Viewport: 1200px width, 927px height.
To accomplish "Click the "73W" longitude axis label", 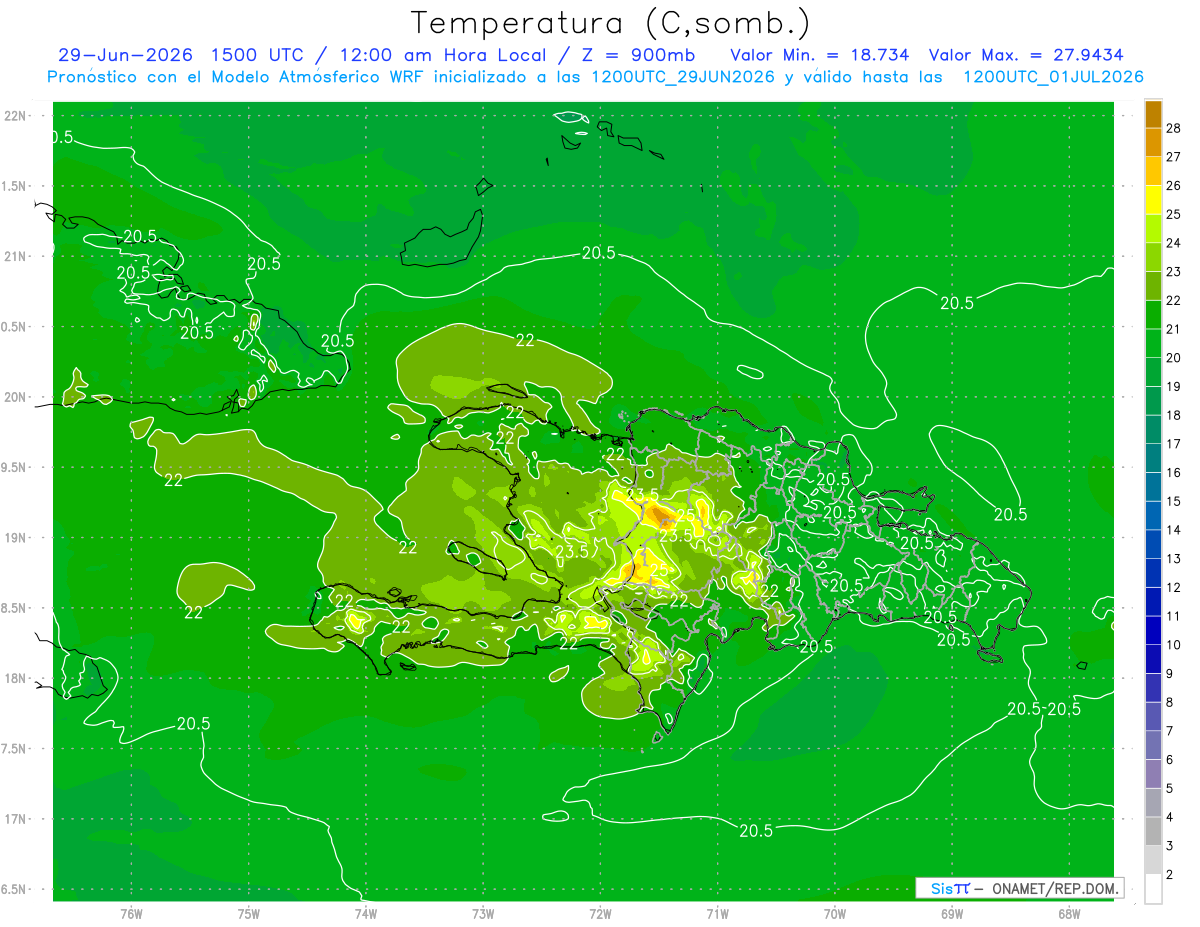I will click(483, 914).
